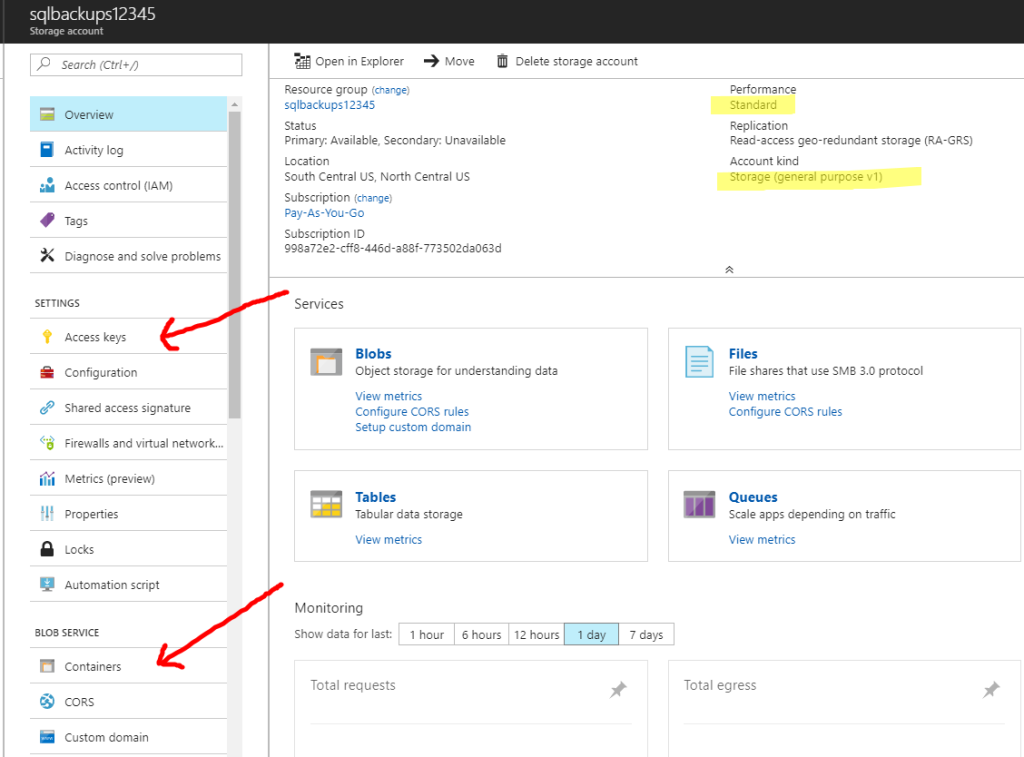Click the Custom domain icon
This screenshot has width=1024, height=757.
47,737
